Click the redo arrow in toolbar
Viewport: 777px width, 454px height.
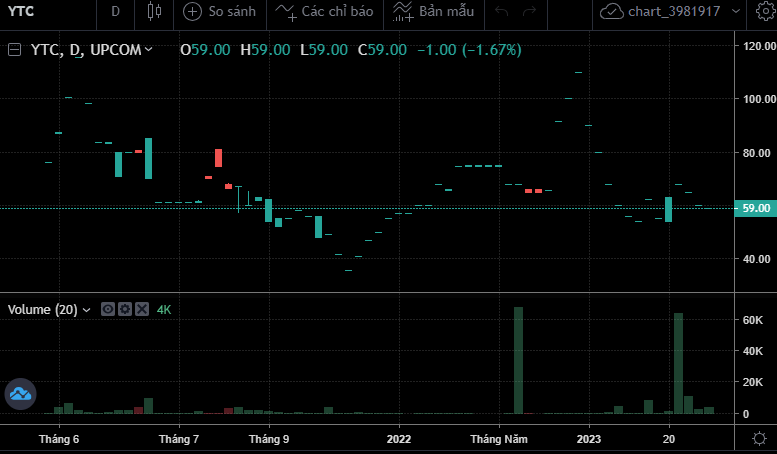coord(530,12)
